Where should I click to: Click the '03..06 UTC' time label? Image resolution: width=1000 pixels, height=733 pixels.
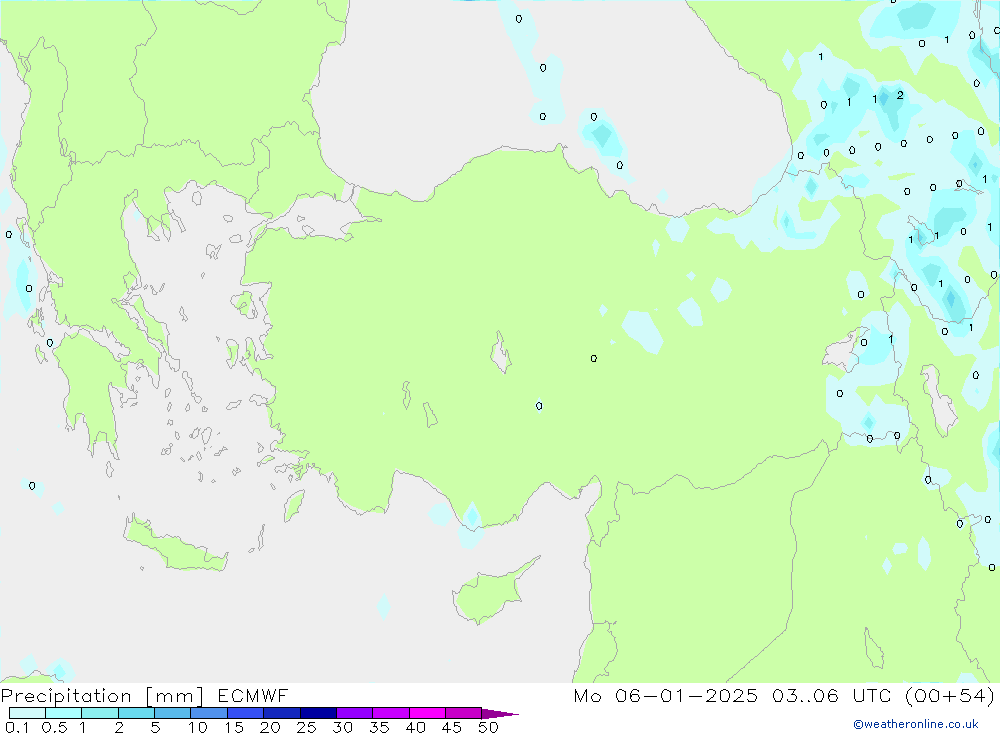pyautogui.click(x=831, y=696)
